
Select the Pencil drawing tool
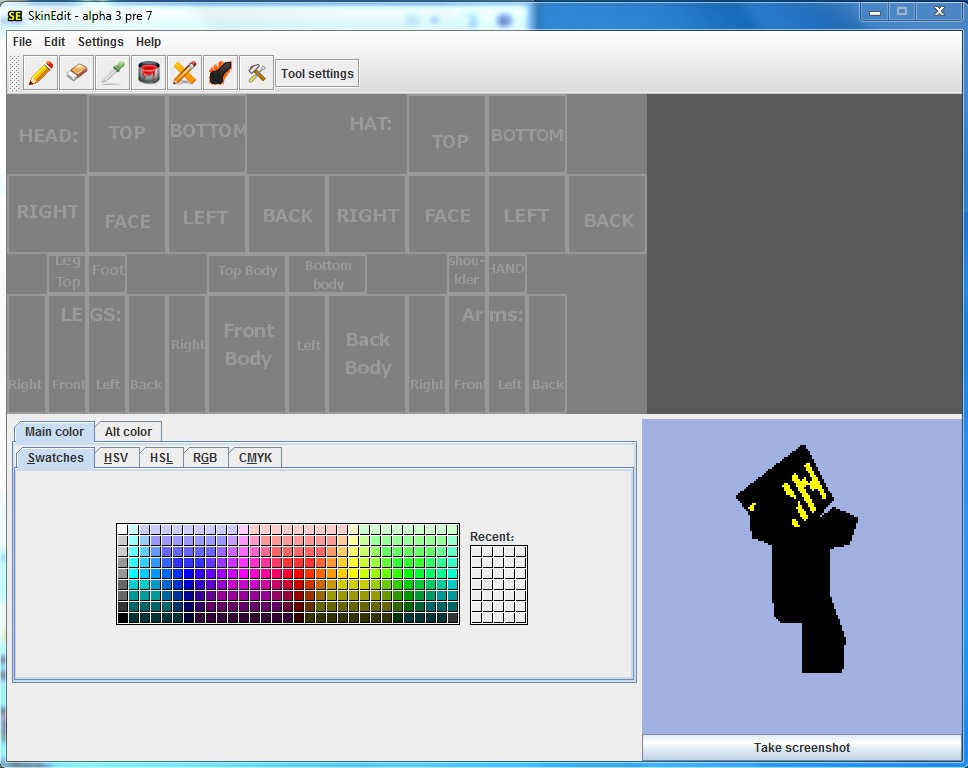tap(41, 73)
